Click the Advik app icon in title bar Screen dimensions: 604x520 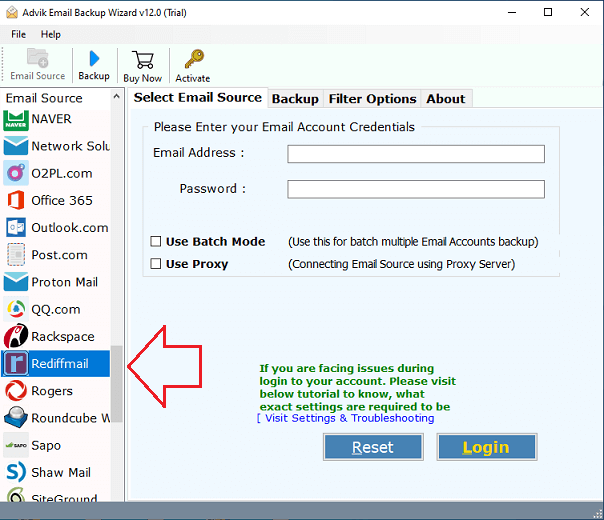12,13
